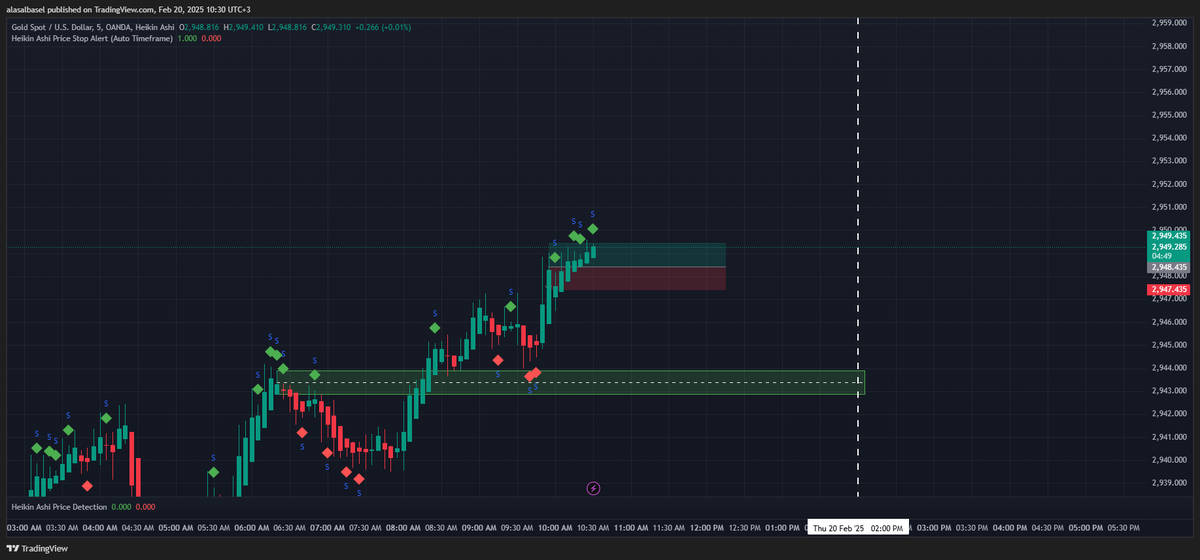1200x560 pixels.
Task: Click the 12:00 PM time axis label
Action: point(708,527)
